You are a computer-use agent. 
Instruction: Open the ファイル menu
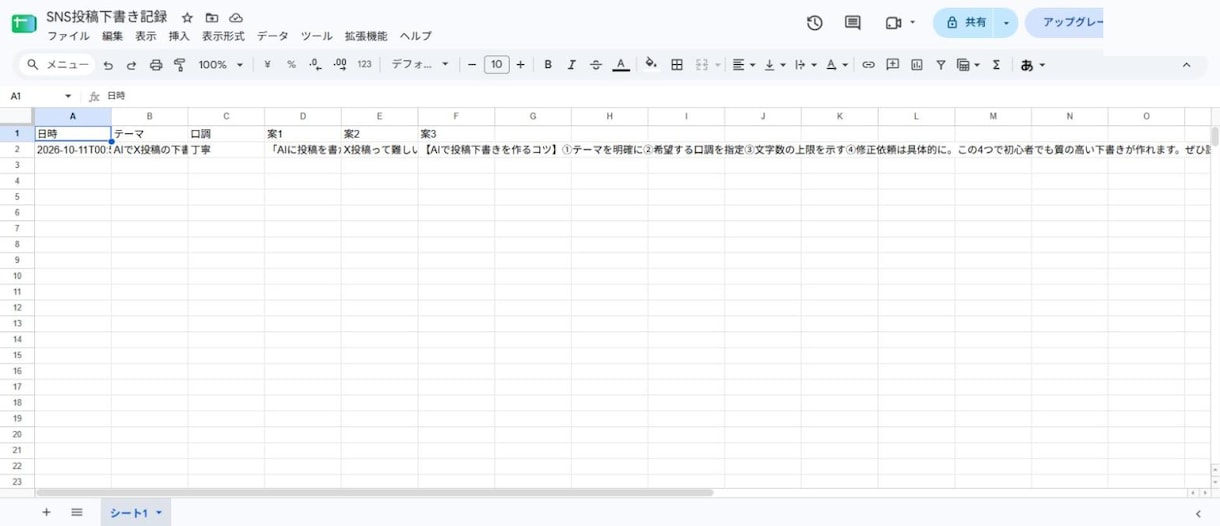coord(68,36)
